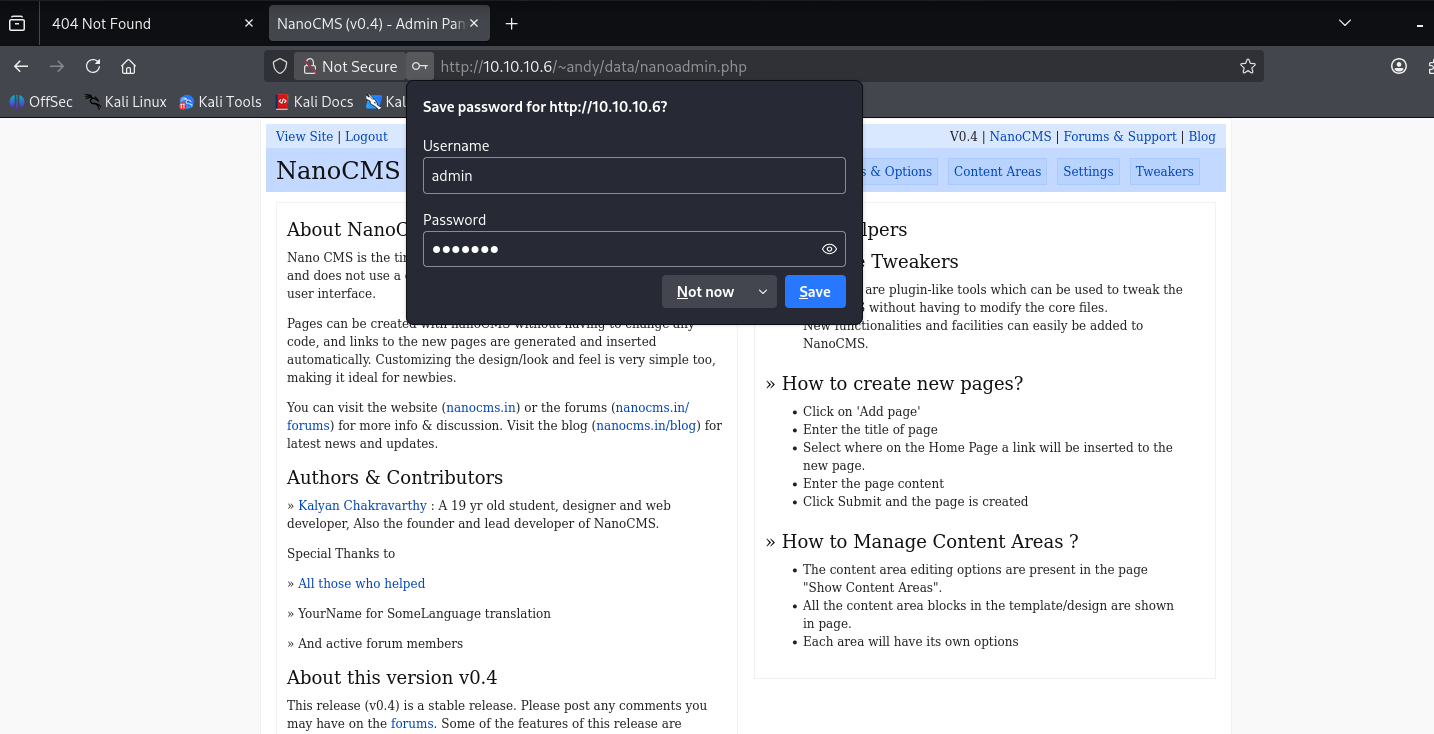Viewport: 1434px width, 734px height.
Task: Follow the forums link in version notes
Action: click(412, 723)
